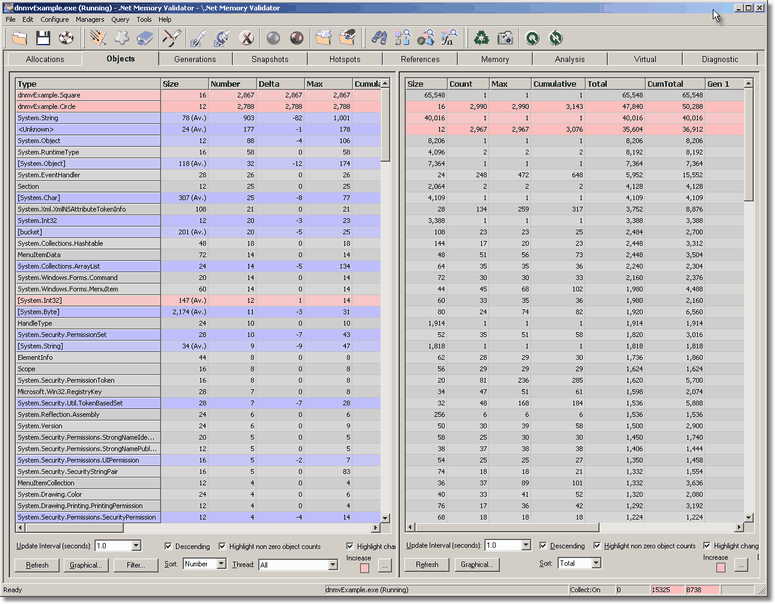Switch to the Diagnostic tab

720,59
